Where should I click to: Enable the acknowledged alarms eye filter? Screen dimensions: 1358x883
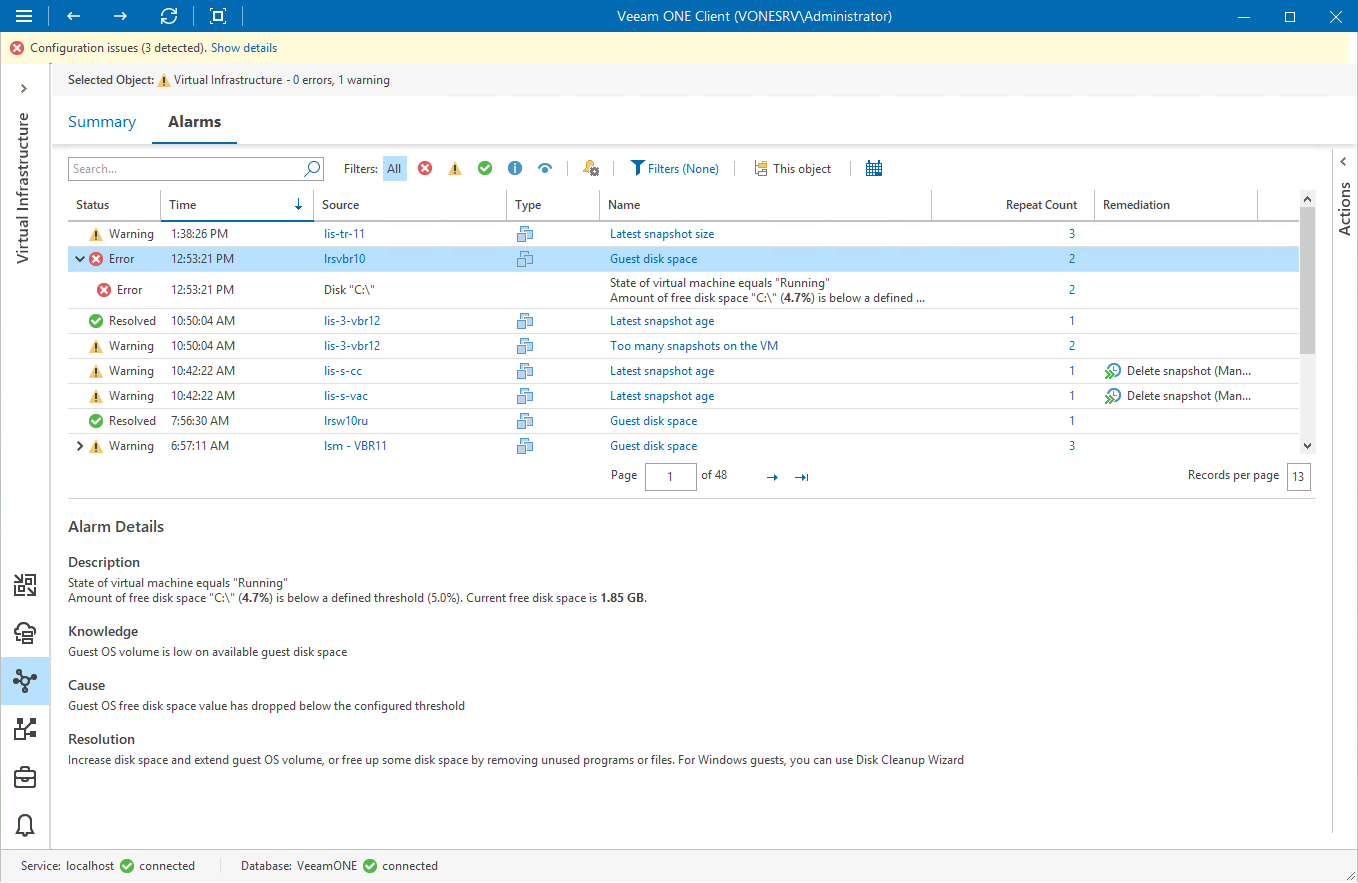[544, 168]
